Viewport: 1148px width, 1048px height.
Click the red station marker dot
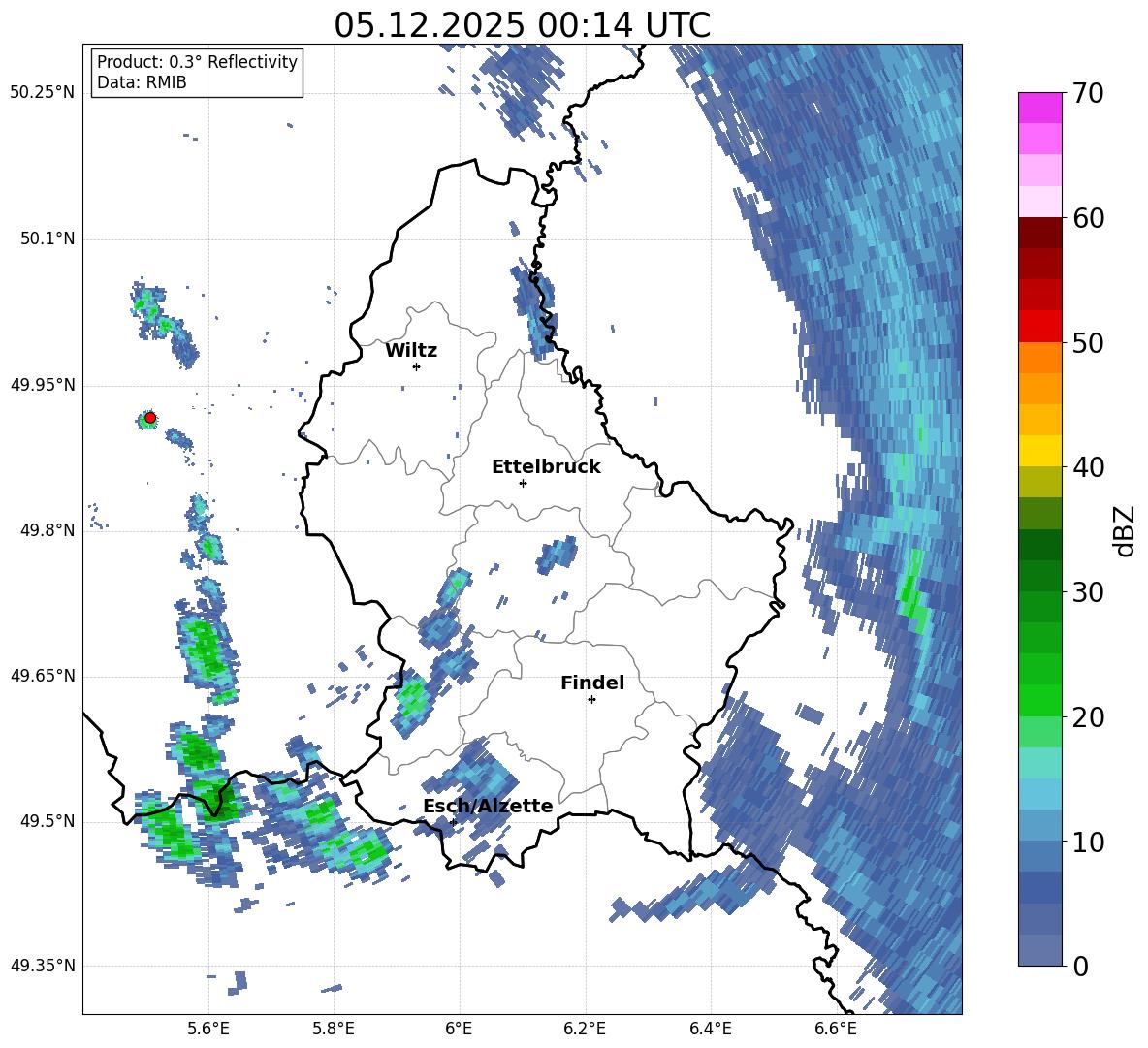(x=150, y=418)
